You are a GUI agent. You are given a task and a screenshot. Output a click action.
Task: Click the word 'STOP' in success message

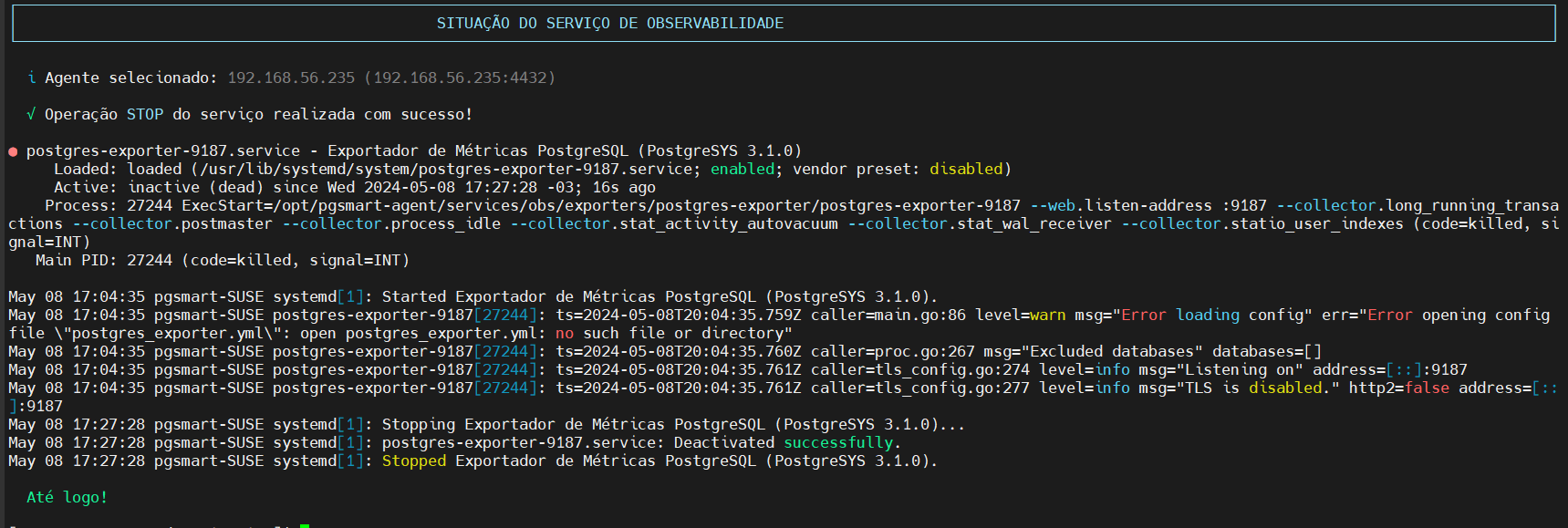click(145, 114)
